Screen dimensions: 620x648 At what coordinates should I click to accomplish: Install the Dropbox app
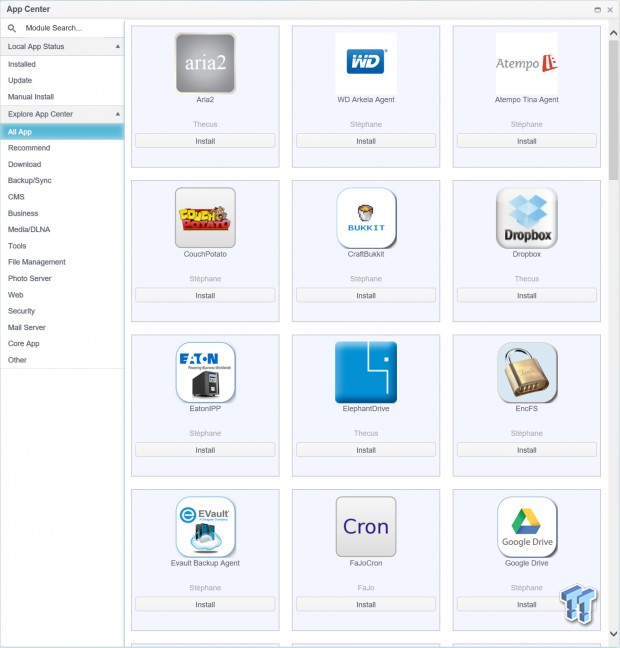527,295
